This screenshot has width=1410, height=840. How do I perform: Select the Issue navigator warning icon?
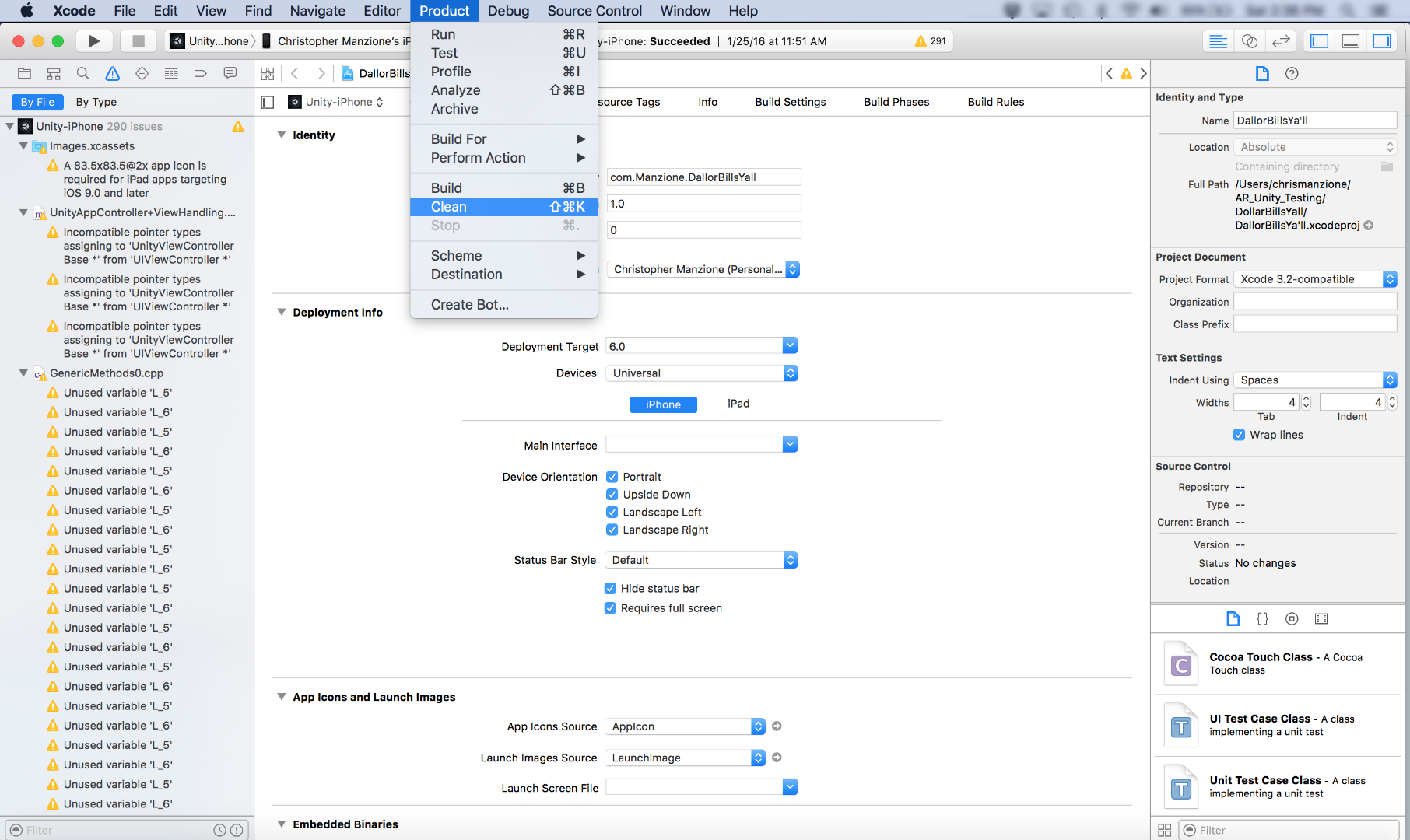click(x=113, y=73)
